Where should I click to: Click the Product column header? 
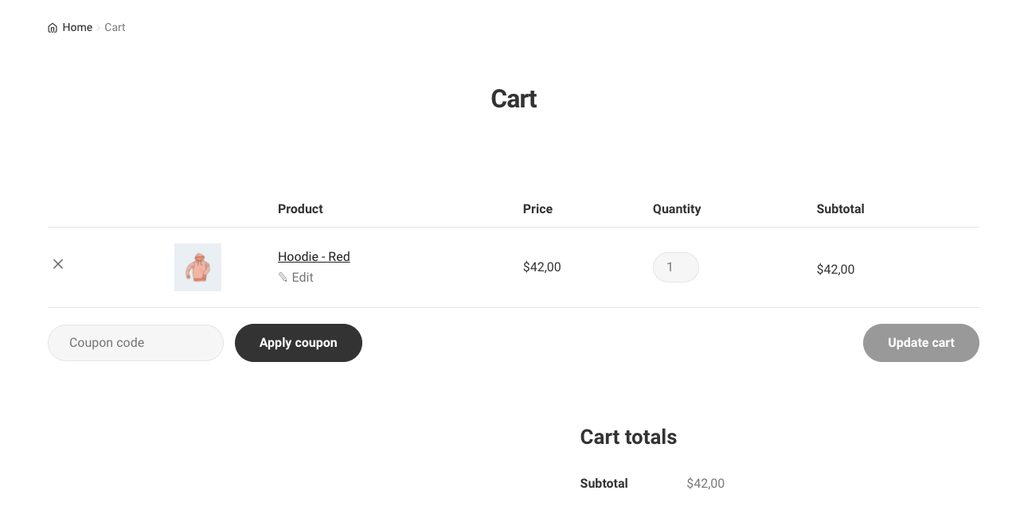coord(300,209)
